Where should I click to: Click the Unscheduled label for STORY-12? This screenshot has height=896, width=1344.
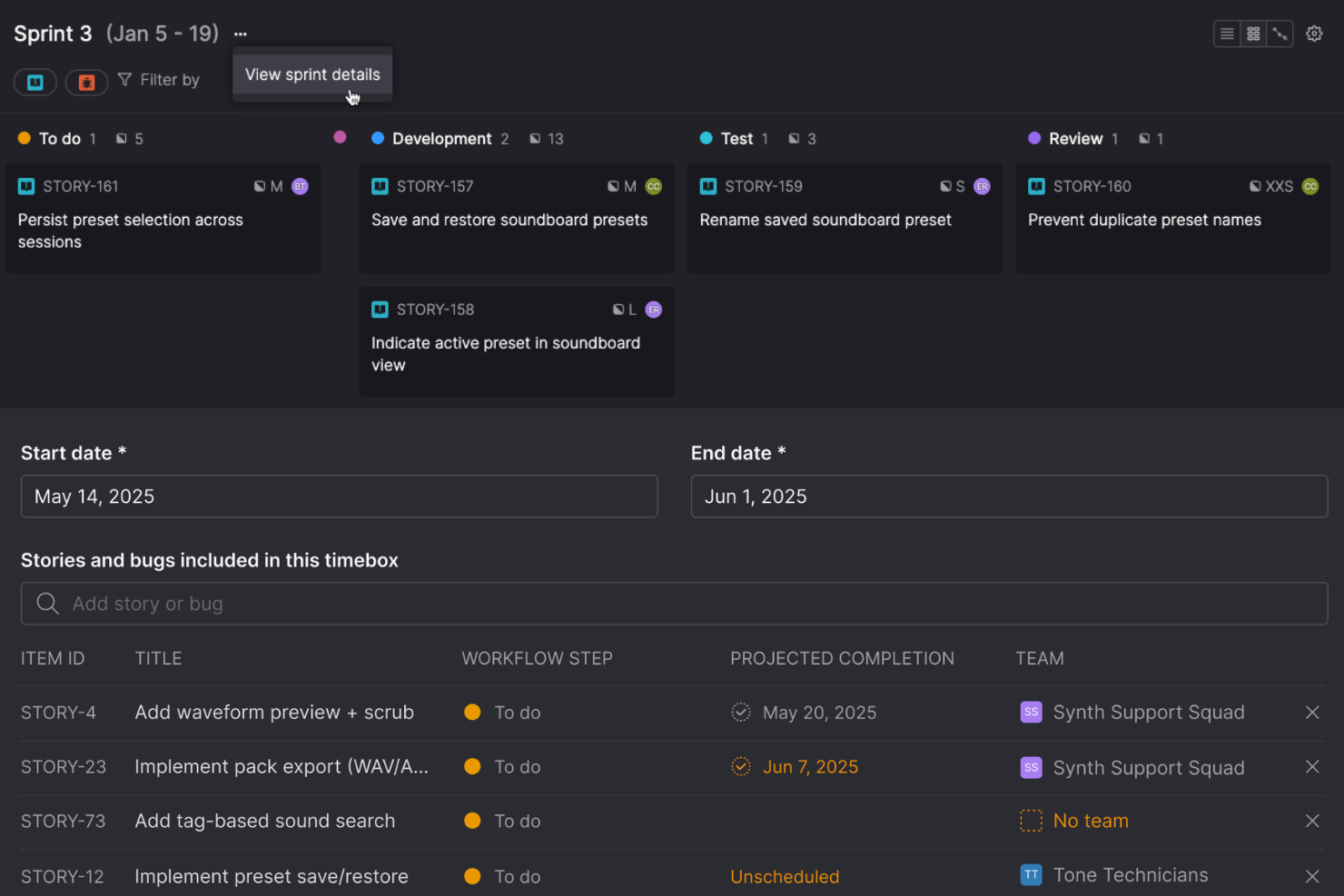tap(785, 877)
